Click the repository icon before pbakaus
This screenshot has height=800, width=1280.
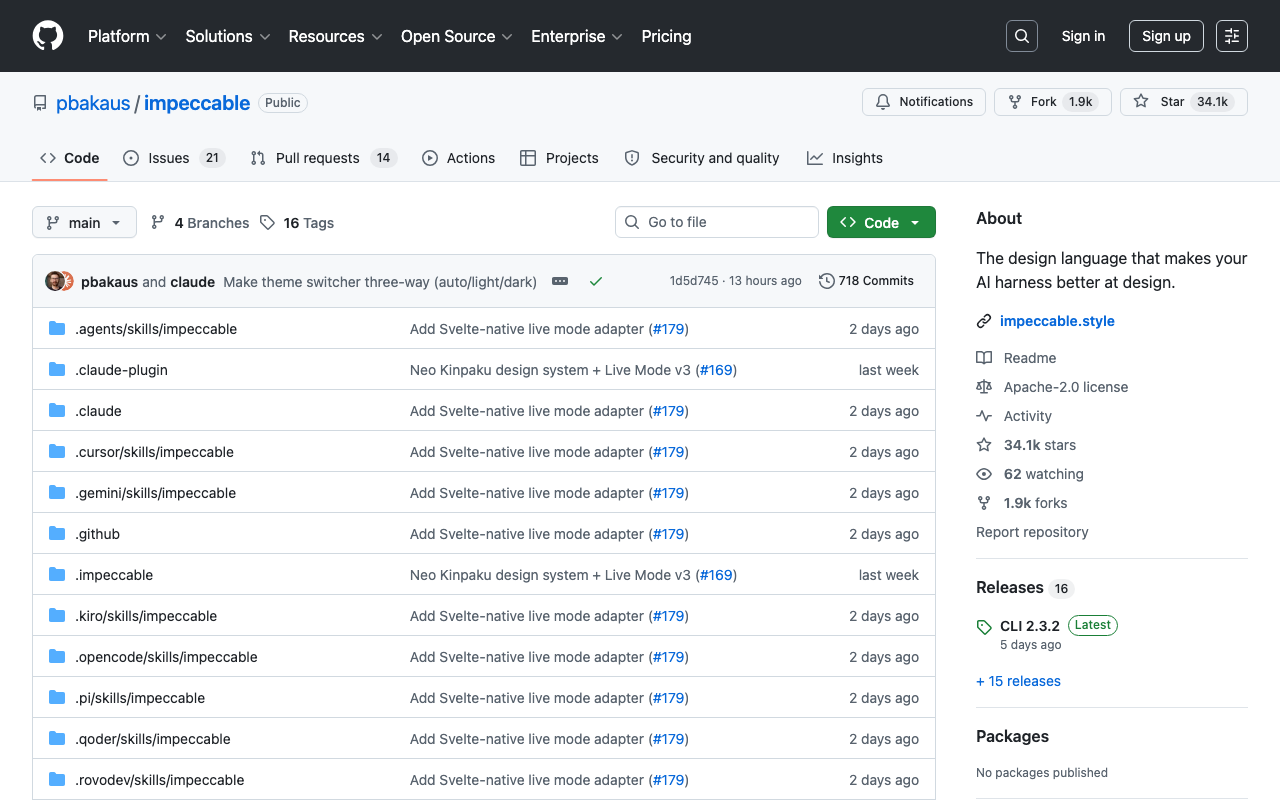[40, 103]
